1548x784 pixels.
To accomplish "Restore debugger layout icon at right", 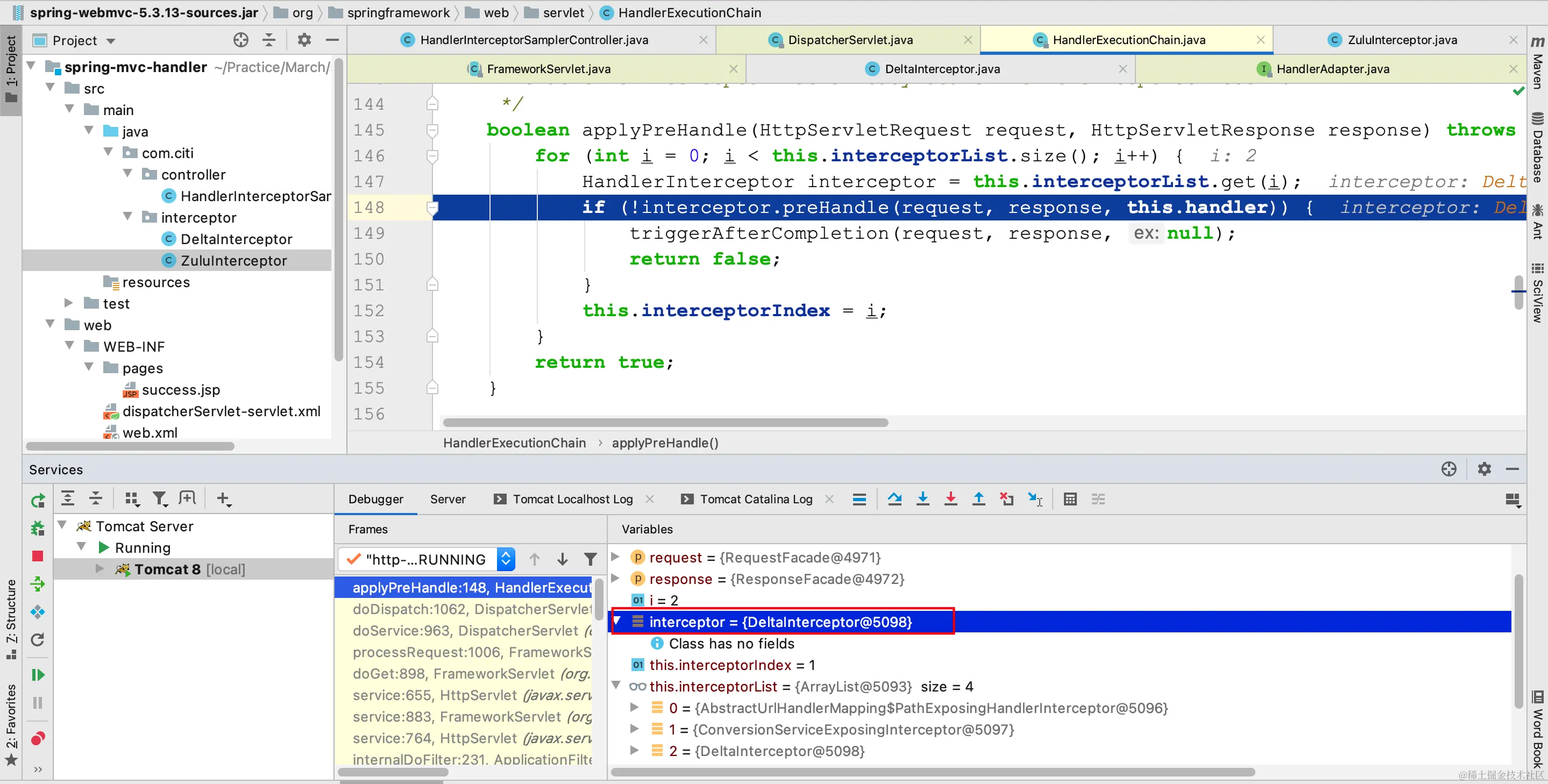I will click(x=1512, y=500).
